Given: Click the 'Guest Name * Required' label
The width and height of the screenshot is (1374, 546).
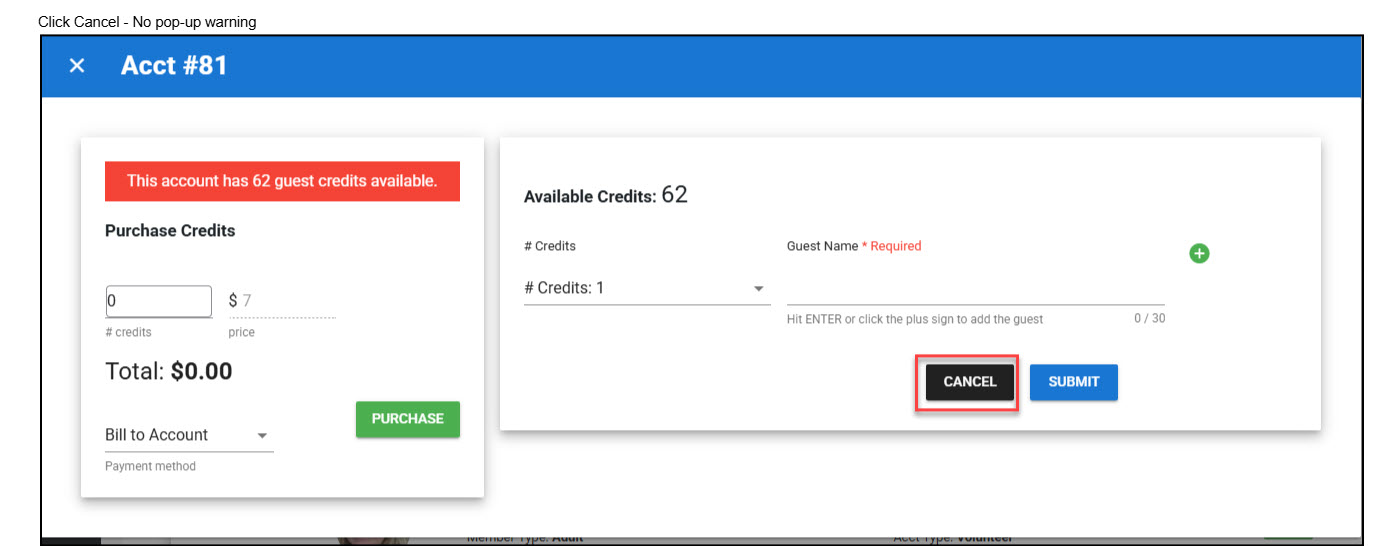Looking at the screenshot, I should (853, 246).
